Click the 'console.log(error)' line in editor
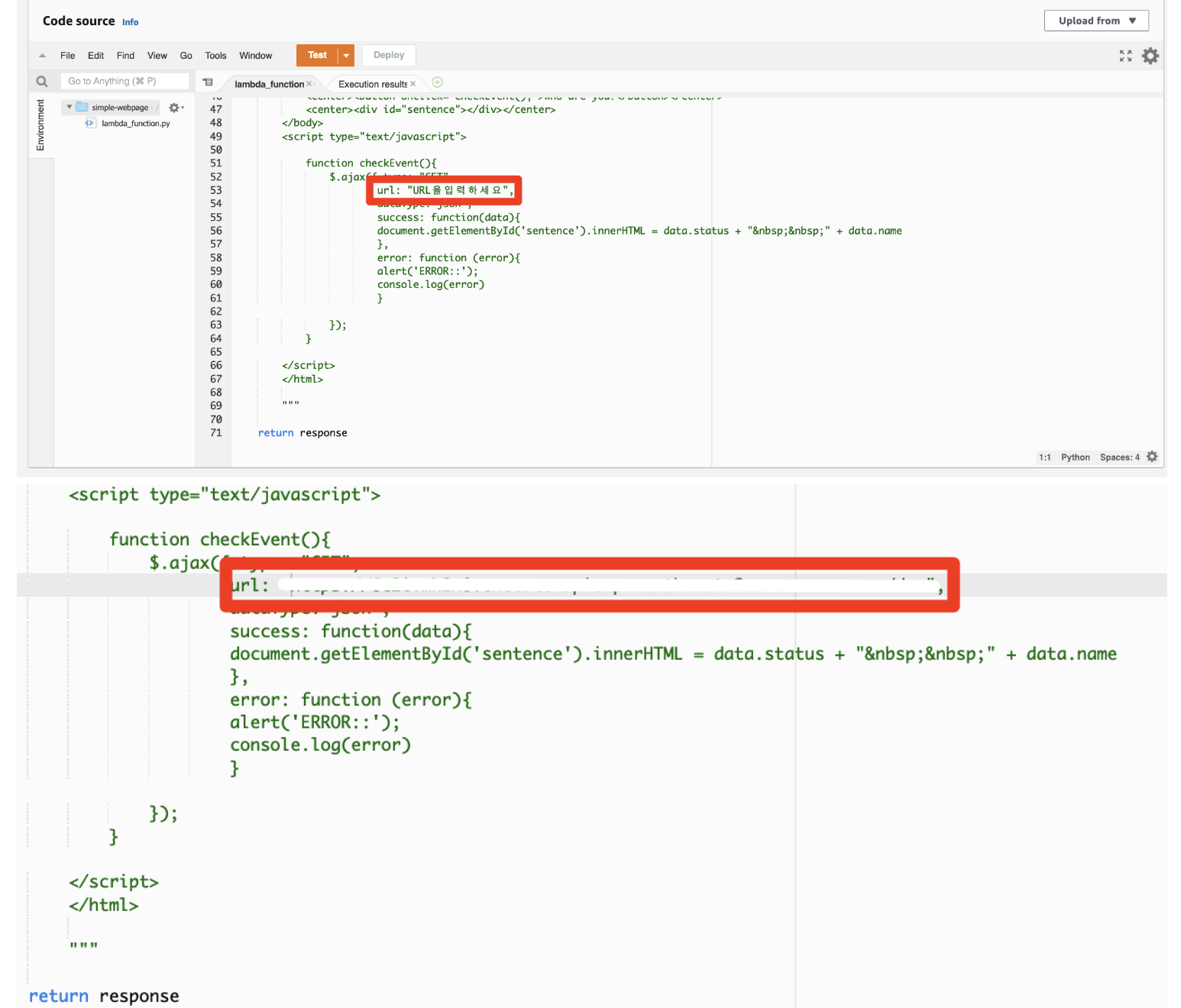The image size is (1181, 1008). 431,285
